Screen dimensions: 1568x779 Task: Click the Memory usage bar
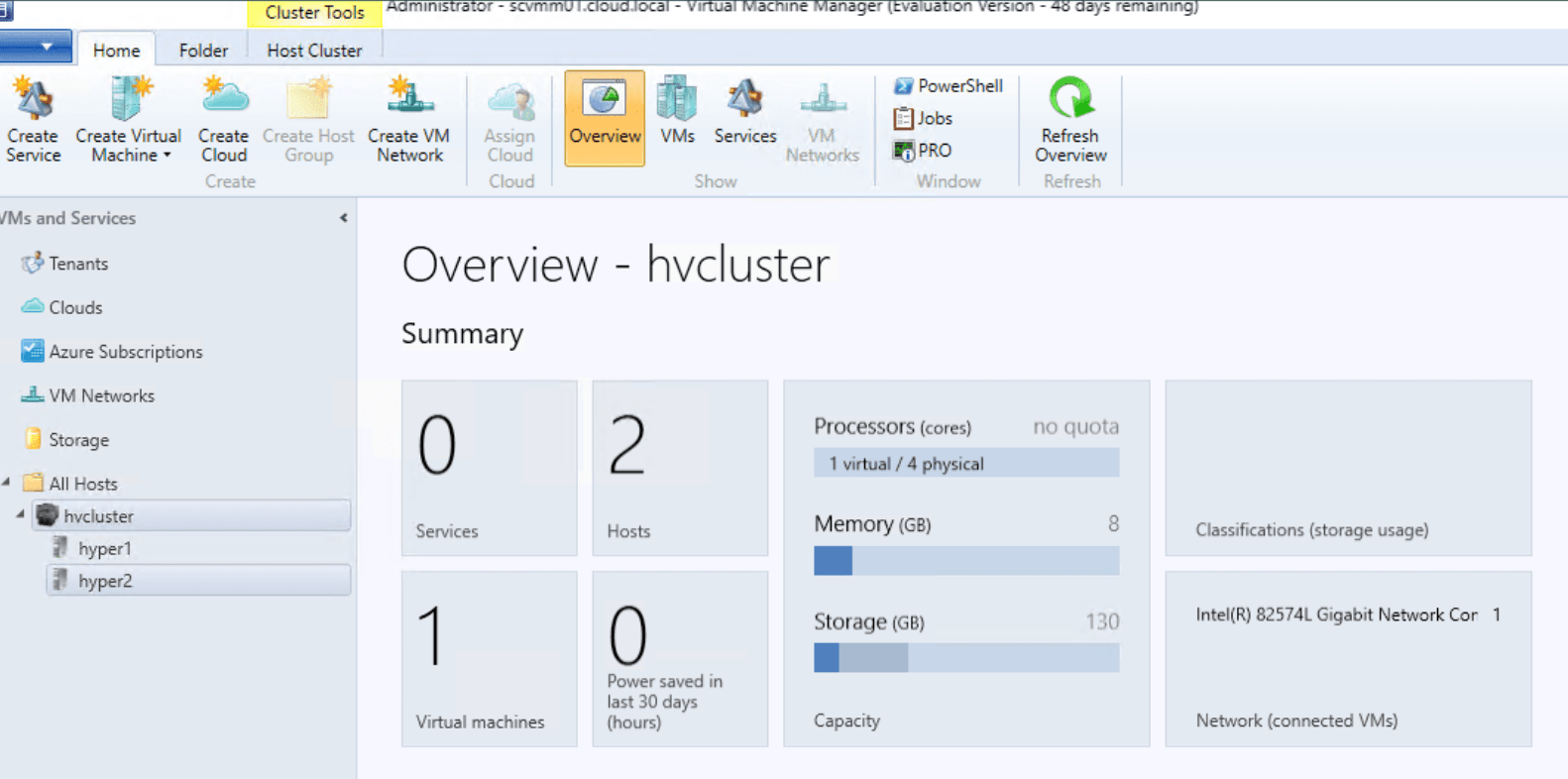click(x=965, y=561)
